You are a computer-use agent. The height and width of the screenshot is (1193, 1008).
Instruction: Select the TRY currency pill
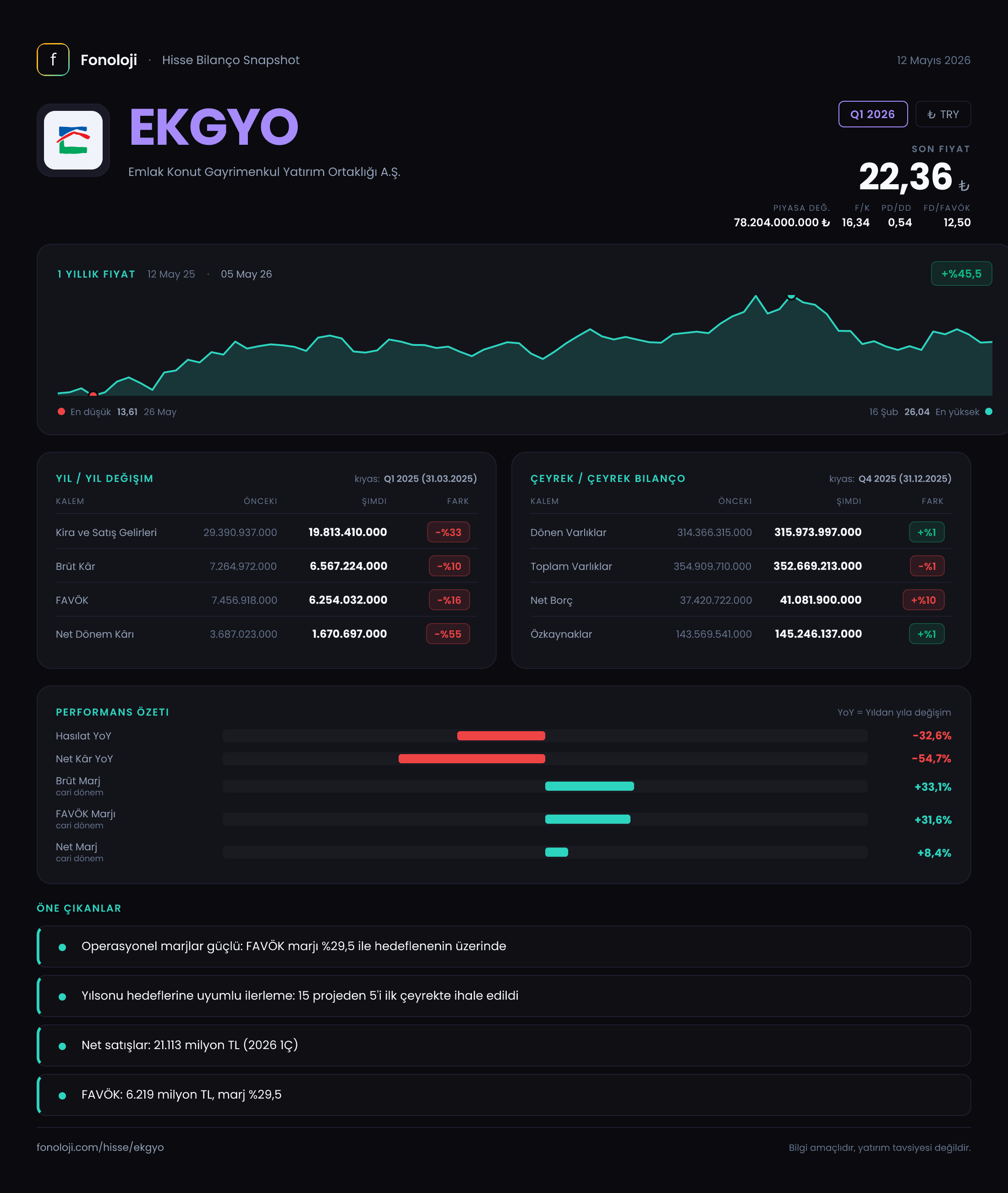tap(943, 114)
